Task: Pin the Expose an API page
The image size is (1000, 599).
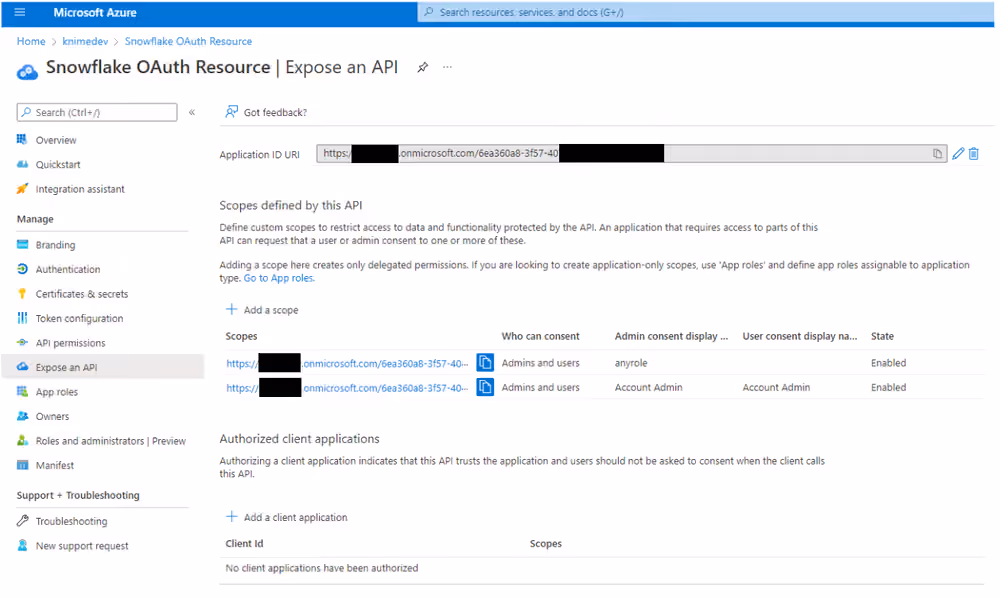Action: tap(422, 67)
